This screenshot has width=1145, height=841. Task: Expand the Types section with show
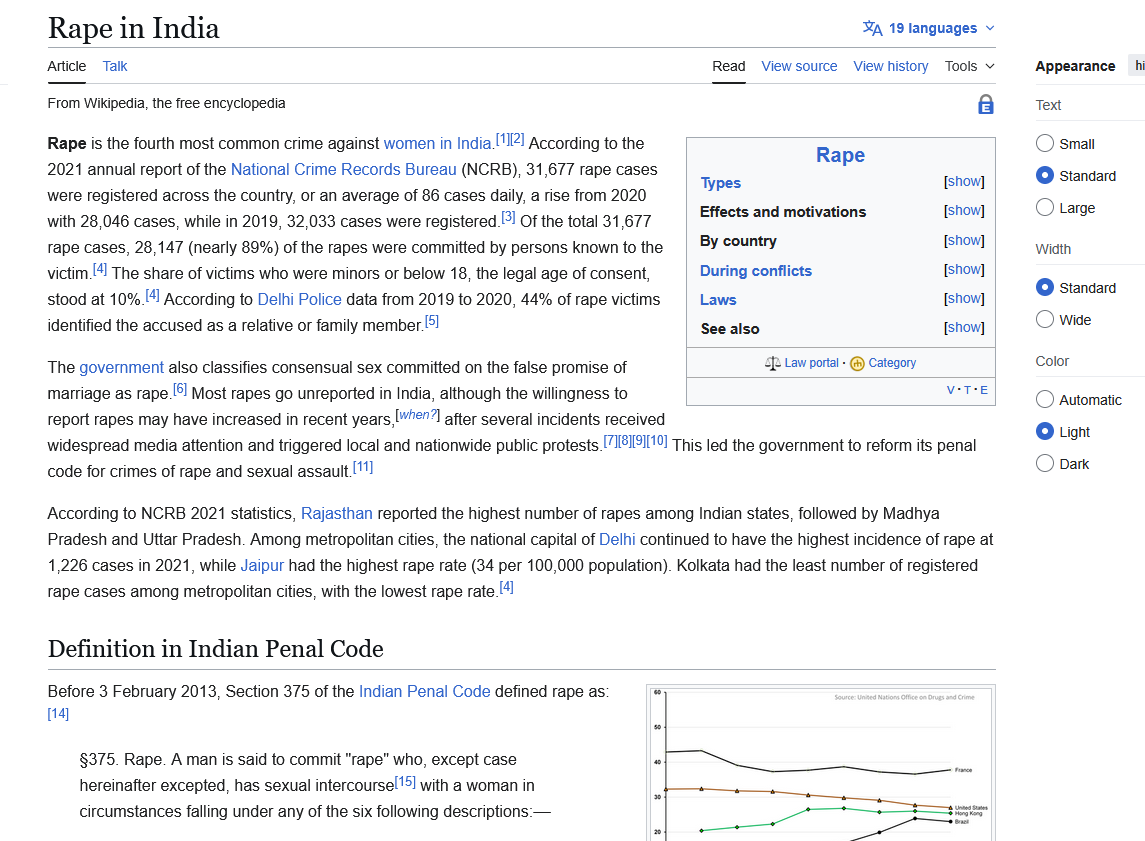pos(964,181)
